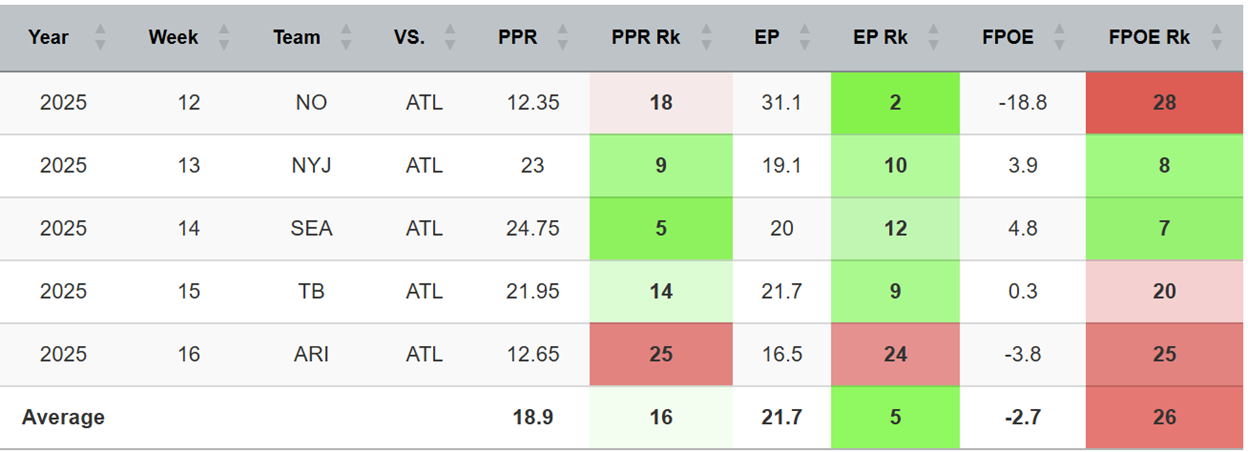The height and width of the screenshot is (452, 1248).
Task: Click the red FPOE Rk 28 cell
Action: 1164,102
